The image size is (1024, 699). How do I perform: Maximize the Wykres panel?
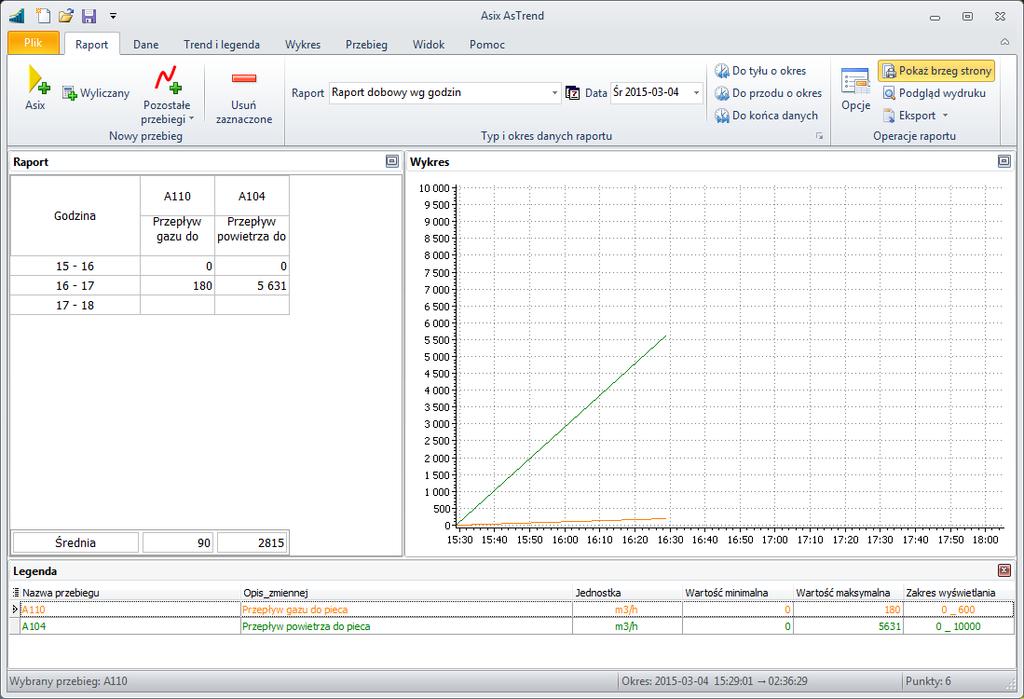1004,161
